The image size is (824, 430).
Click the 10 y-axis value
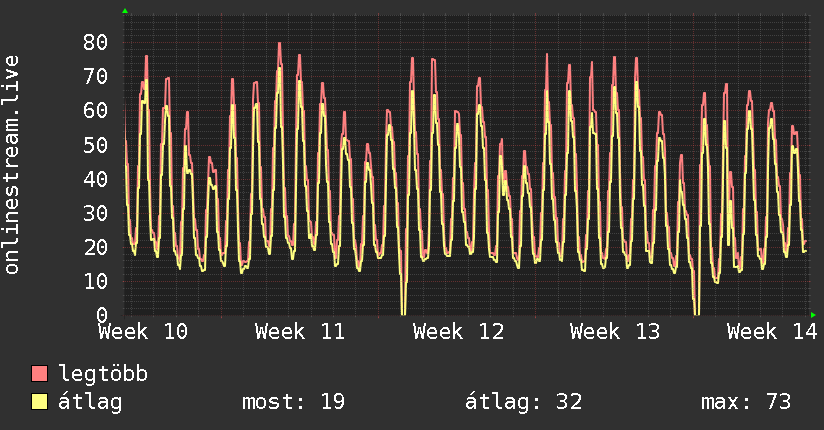[95, 282]
